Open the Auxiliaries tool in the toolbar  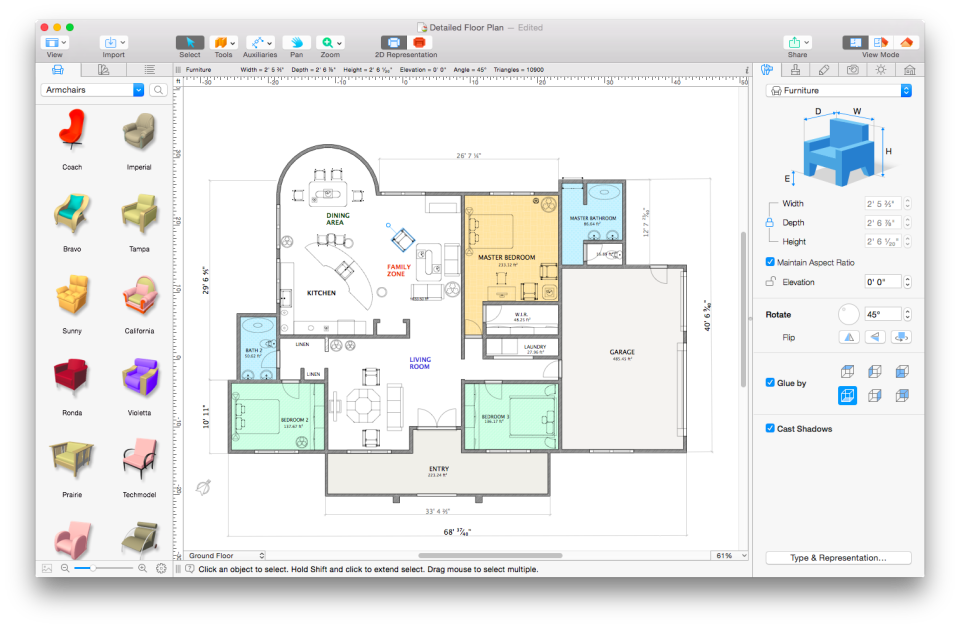[258, 43]
